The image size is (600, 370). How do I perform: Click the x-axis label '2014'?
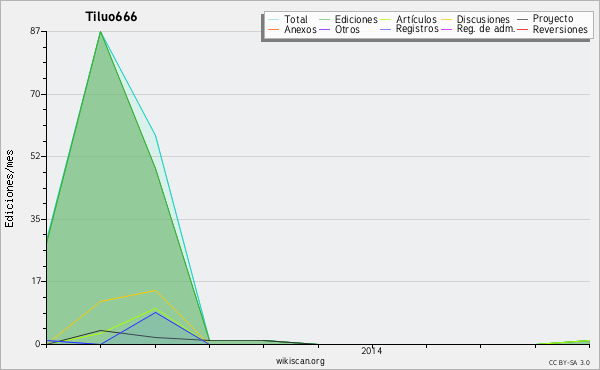point(371,350)
